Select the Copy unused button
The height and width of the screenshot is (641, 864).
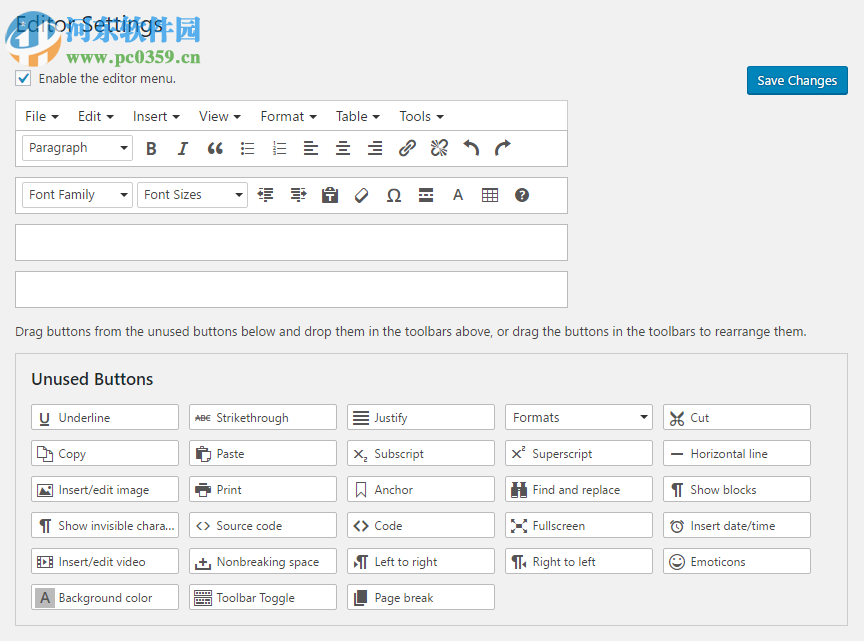[105, 453]
